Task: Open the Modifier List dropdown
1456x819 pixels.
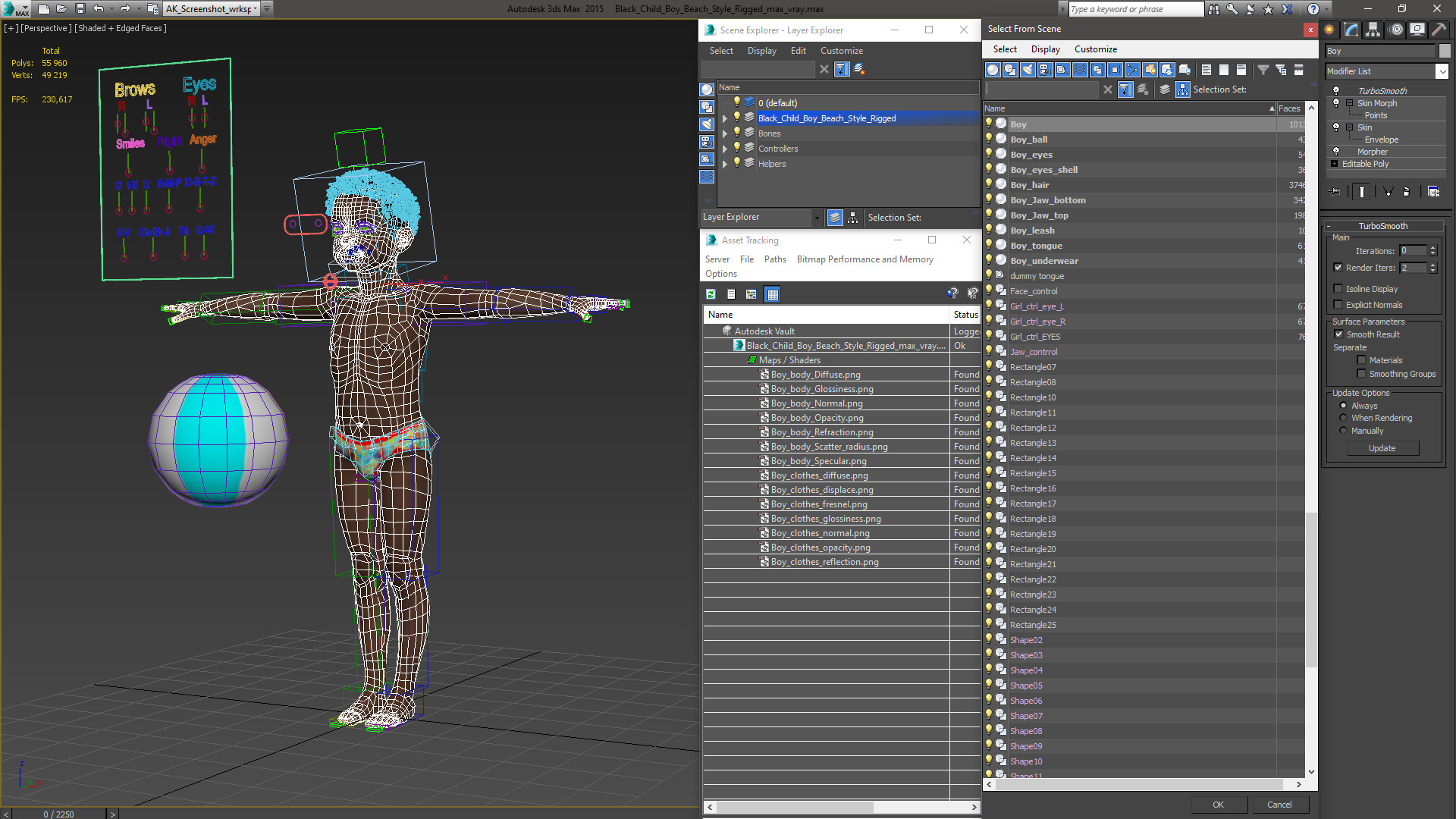Action: [1442, 71]
